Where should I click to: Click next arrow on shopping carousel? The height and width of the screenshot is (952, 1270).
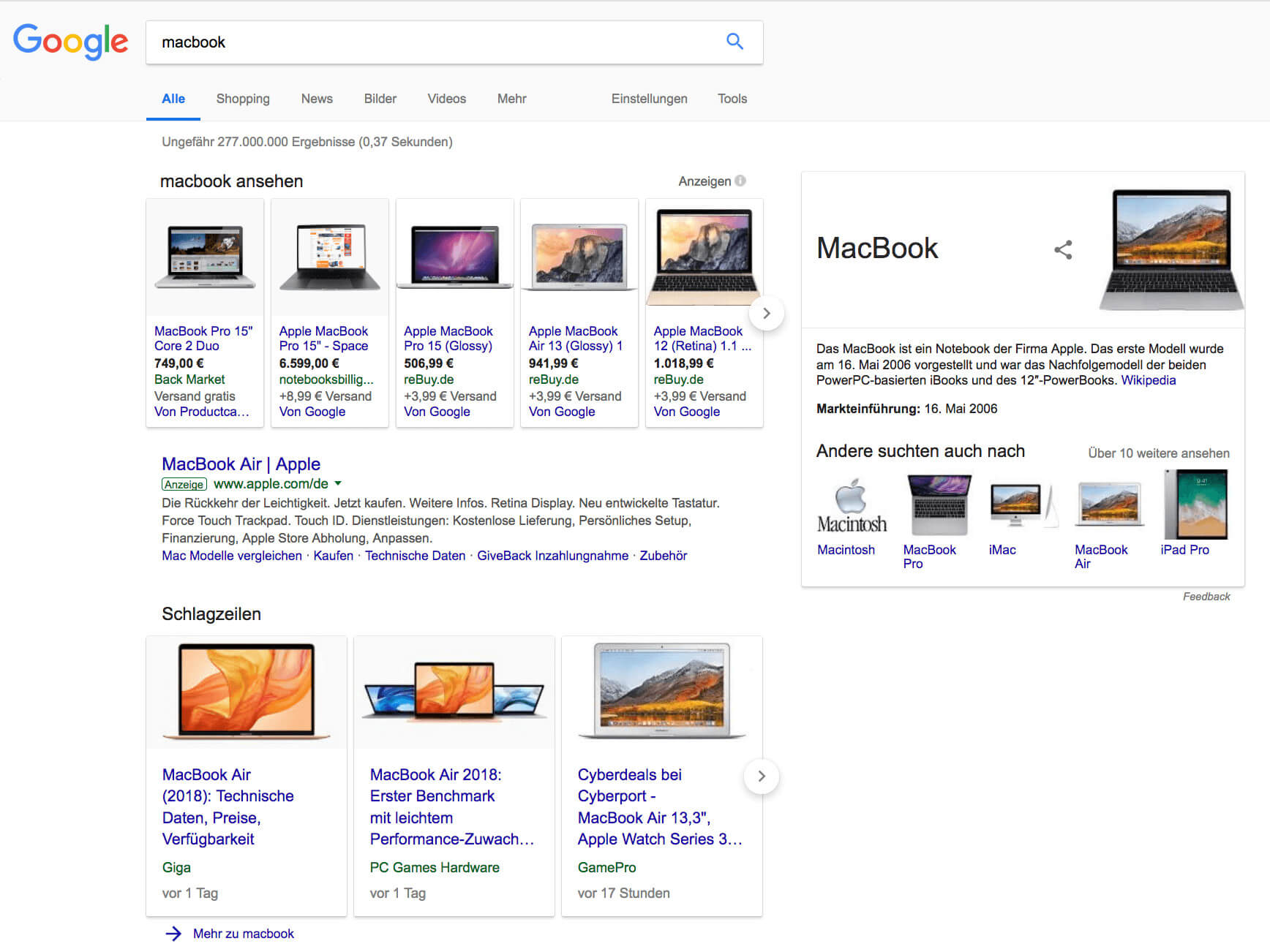(766, 313)
